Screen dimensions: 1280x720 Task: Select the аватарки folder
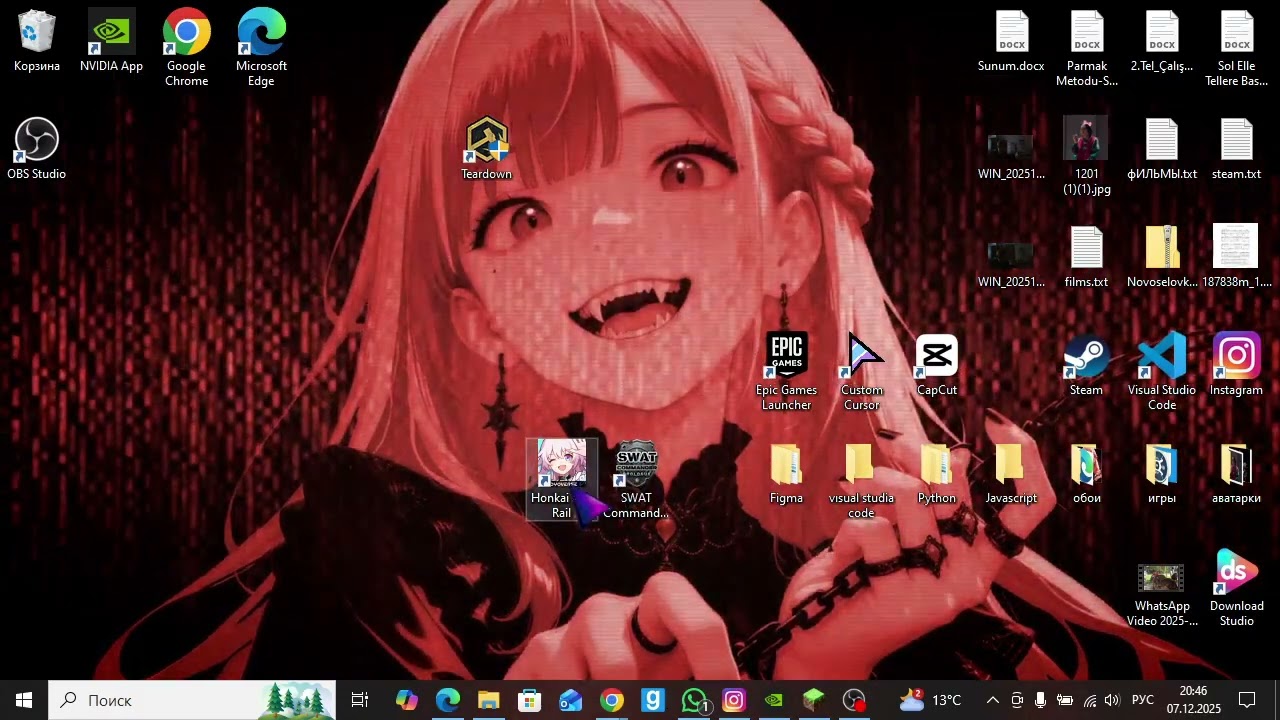[1237, 473]
